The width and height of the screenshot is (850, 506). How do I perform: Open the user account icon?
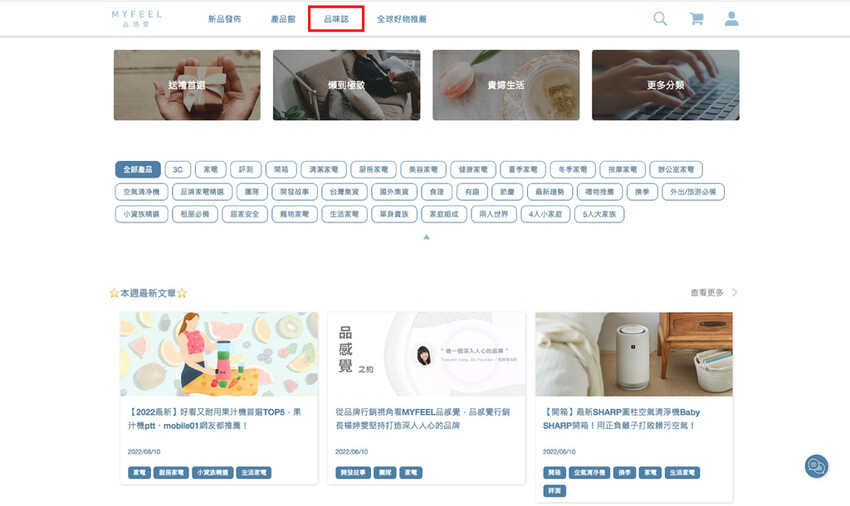(731, 19)
